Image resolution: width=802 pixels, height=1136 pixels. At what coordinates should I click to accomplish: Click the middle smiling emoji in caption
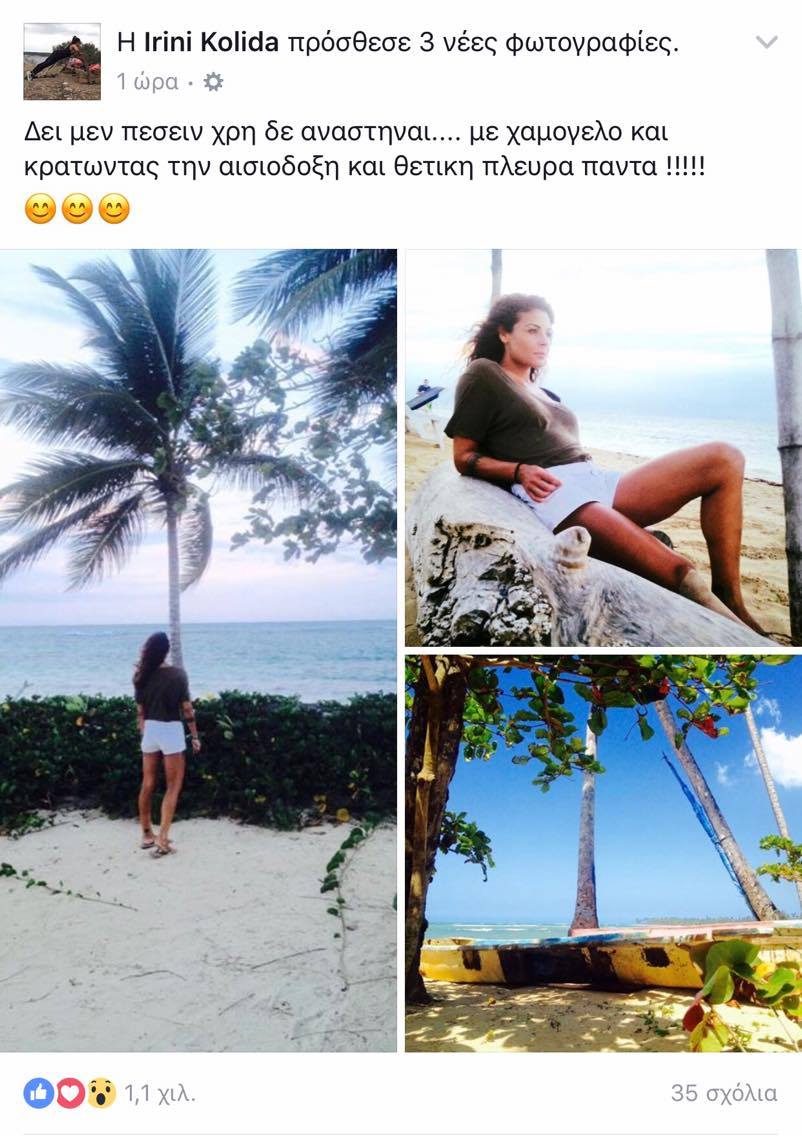78,209
